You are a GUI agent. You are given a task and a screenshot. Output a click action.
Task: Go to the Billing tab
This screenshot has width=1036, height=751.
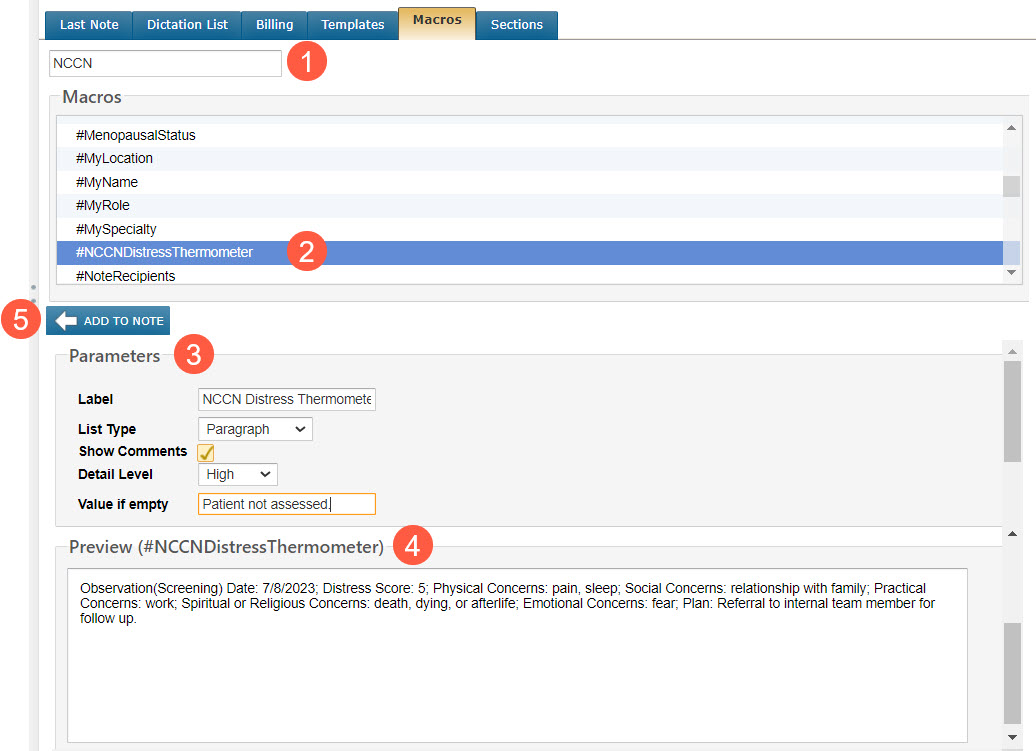tap(273, 25)
